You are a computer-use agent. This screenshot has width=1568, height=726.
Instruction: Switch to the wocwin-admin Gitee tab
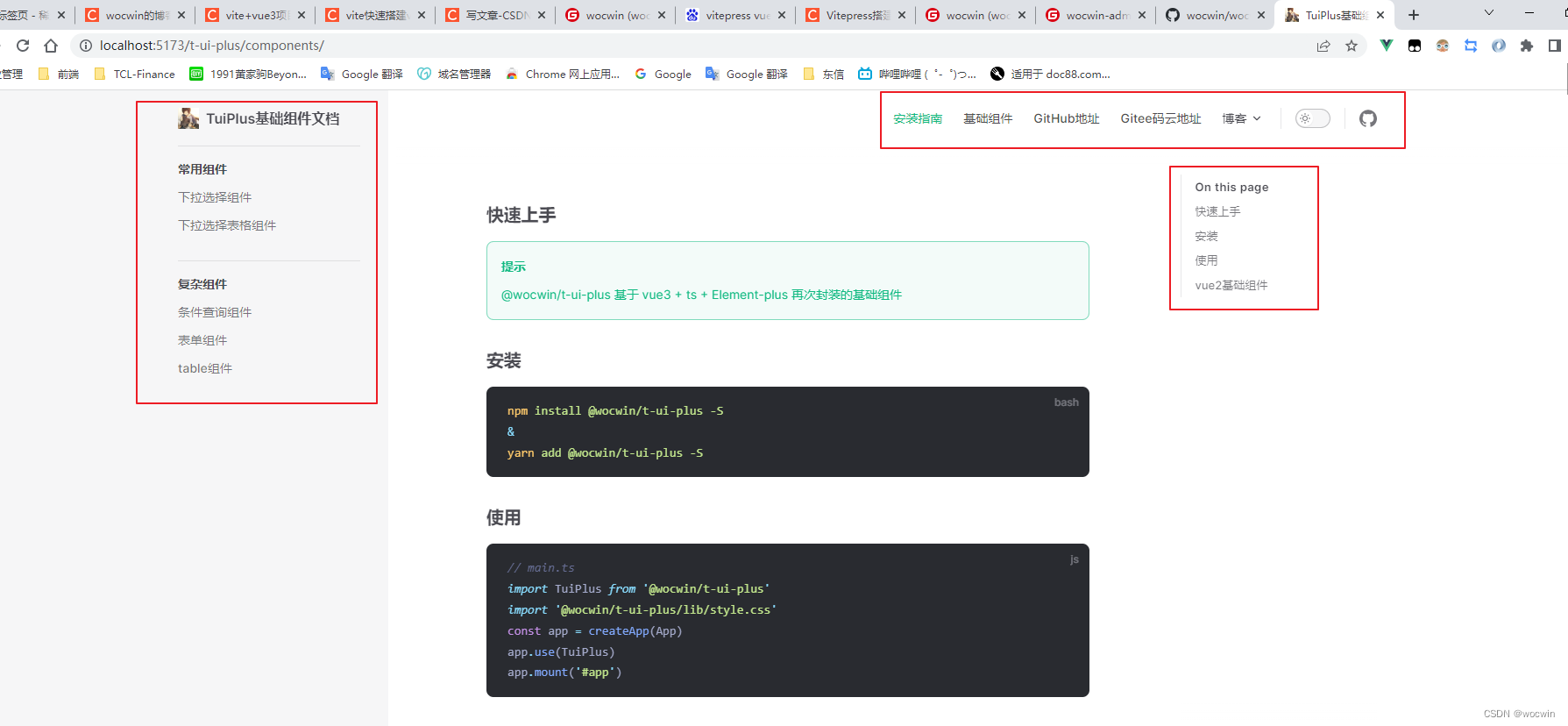point(1096,15)
